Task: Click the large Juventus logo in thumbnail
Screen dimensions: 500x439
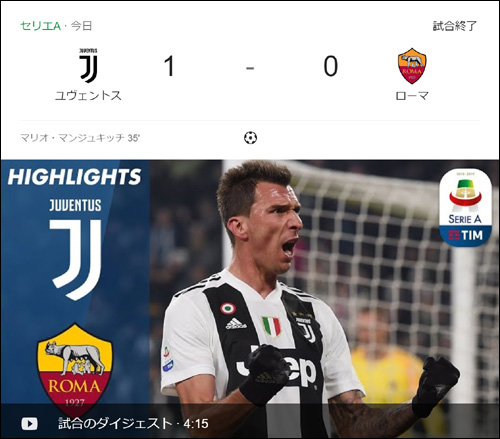Action: click(76, 260)
